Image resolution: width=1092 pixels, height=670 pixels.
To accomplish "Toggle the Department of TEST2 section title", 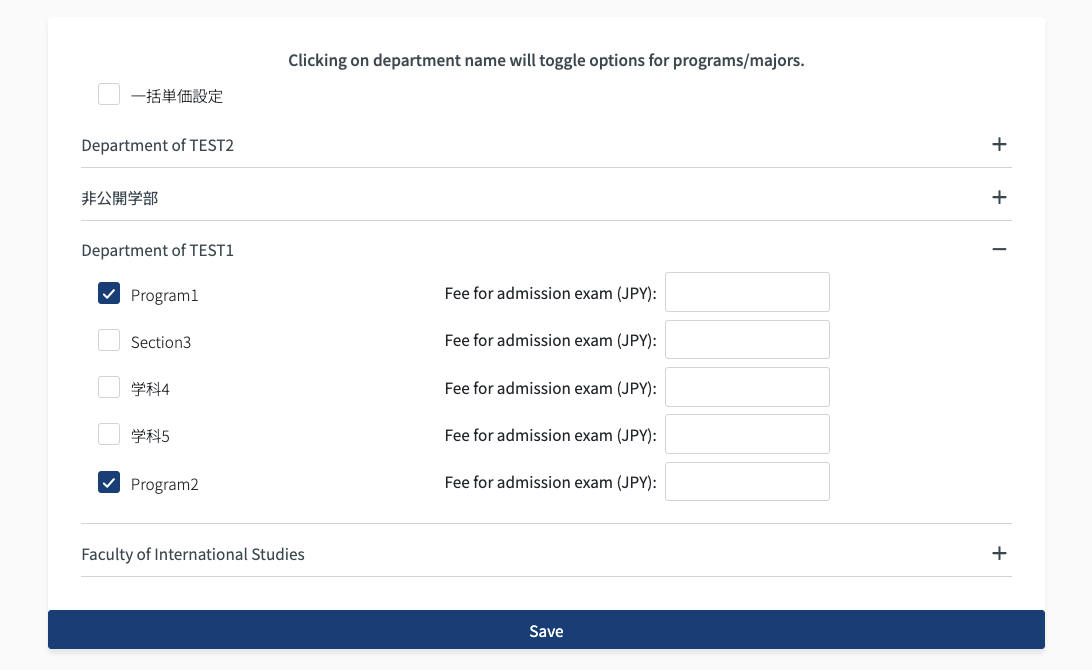I will 157,145.
